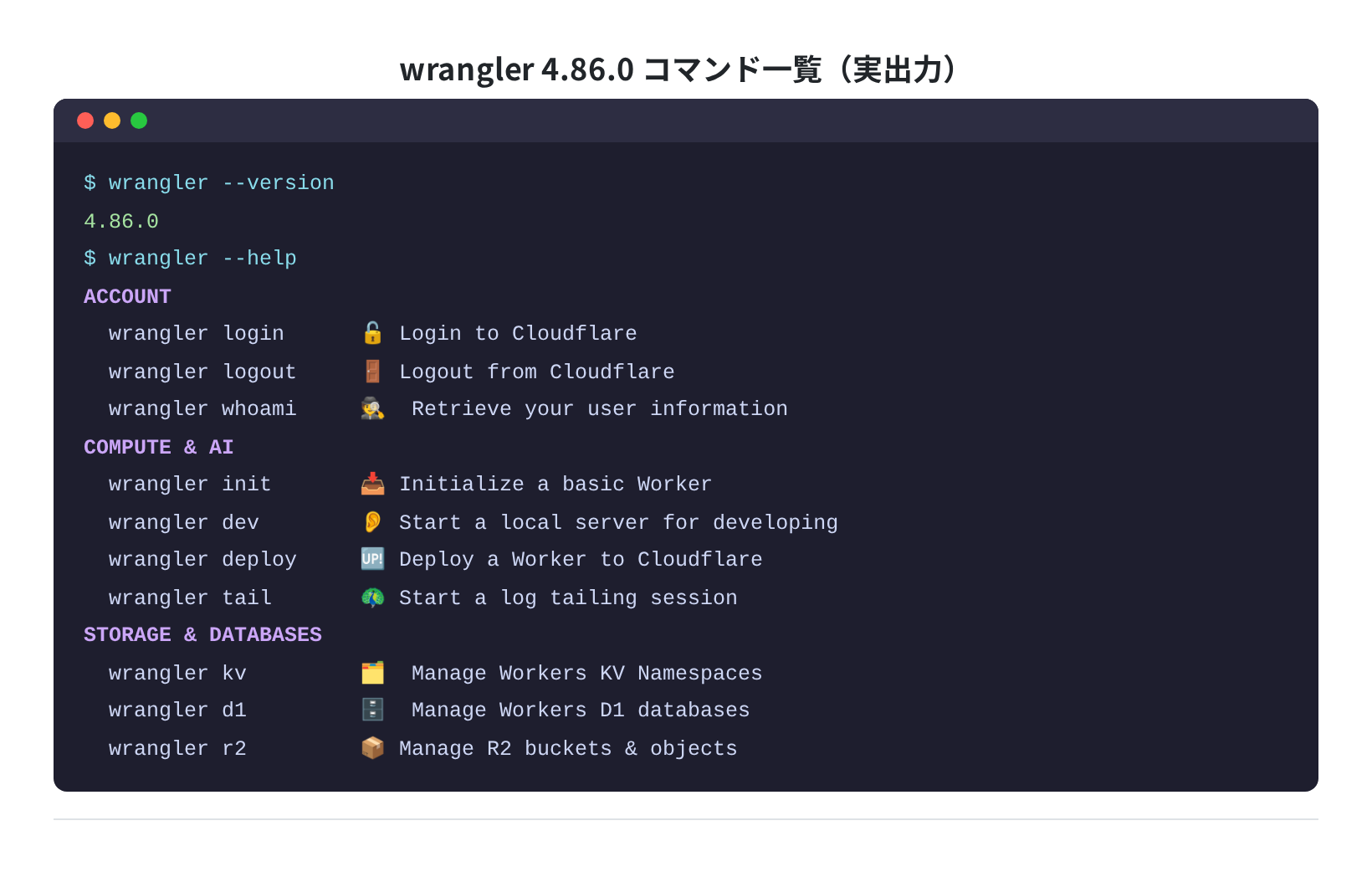The image size is (1372, 872).
Task: Click the description "Retrieve your user information"
Action: (600, 408)
